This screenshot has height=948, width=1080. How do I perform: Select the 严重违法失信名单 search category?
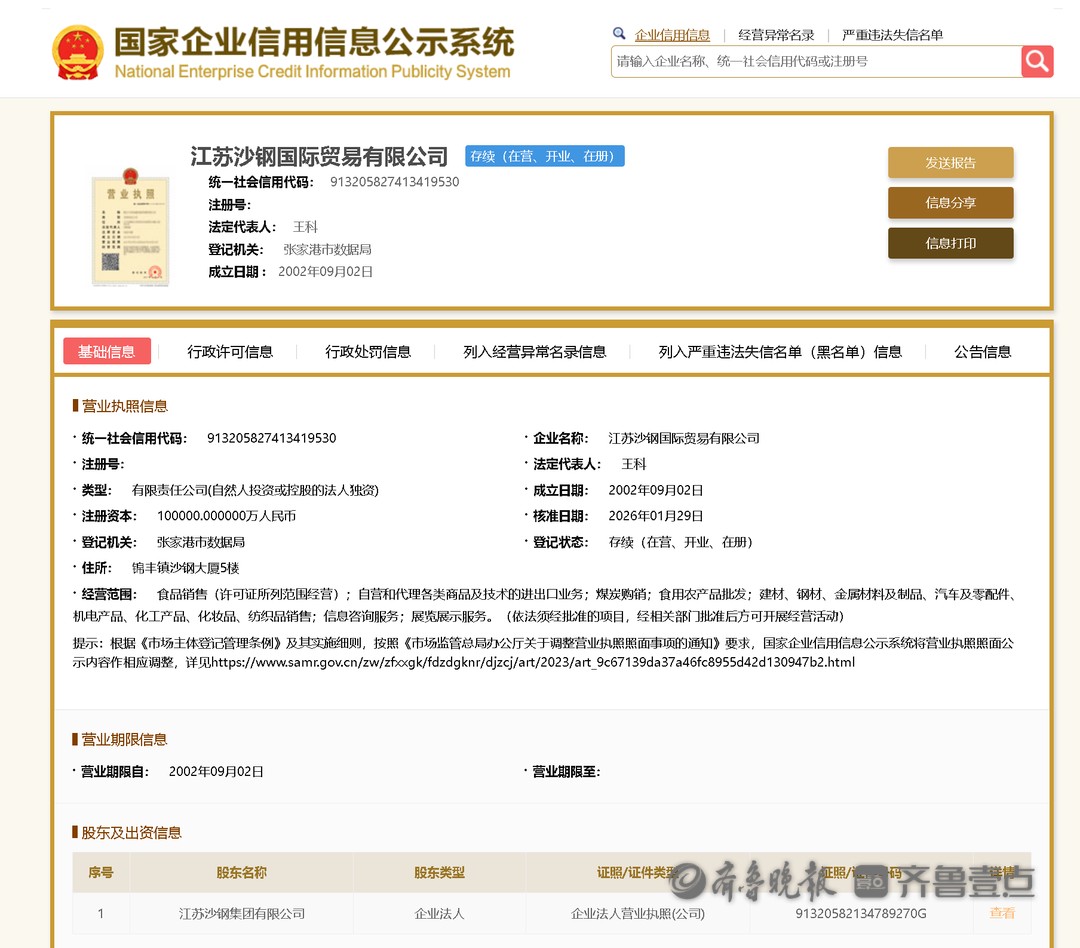pyautogui.click(x=892, y=35)
